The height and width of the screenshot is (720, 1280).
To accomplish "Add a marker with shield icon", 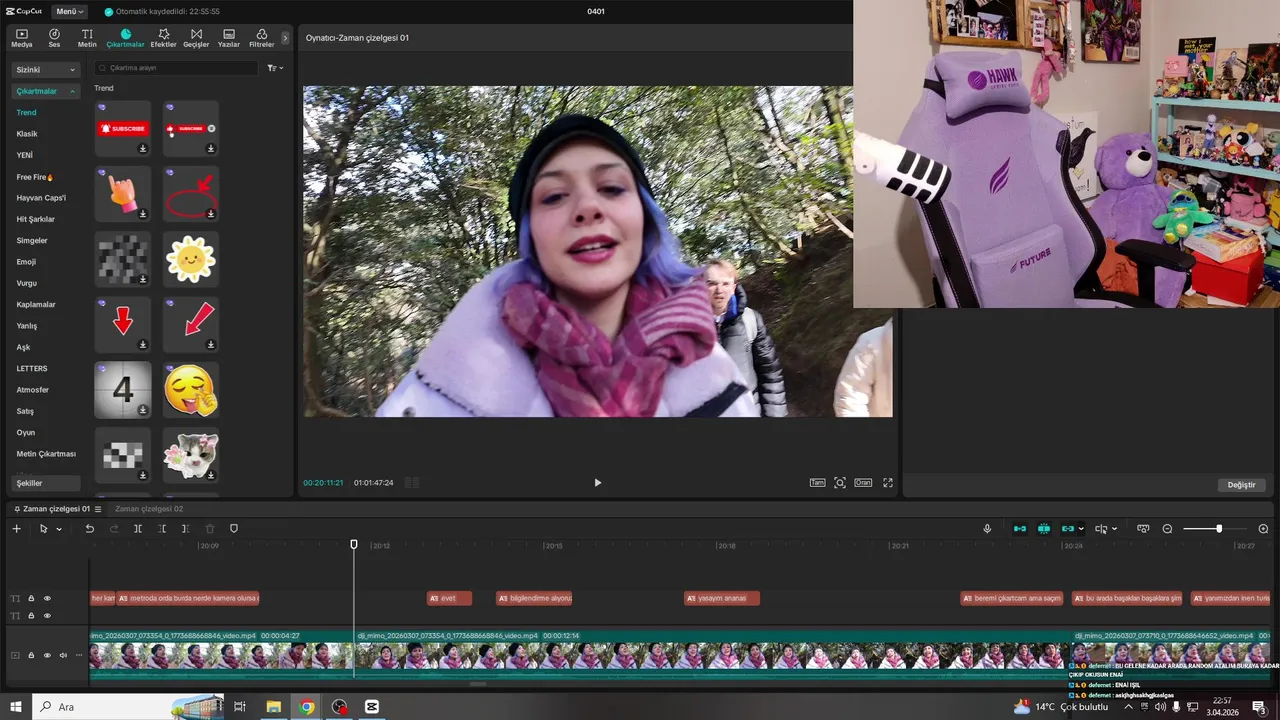I will (234, 529).
